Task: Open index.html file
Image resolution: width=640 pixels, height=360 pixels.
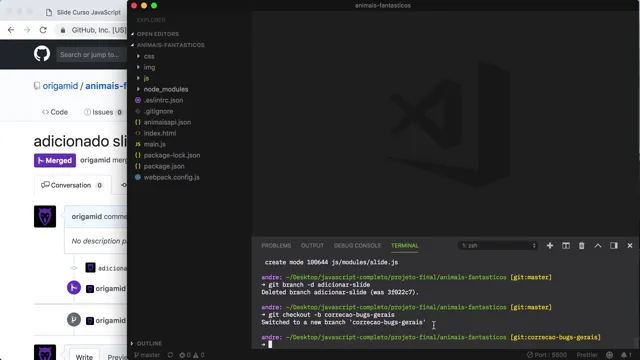Action: click(x=160, y=133)
